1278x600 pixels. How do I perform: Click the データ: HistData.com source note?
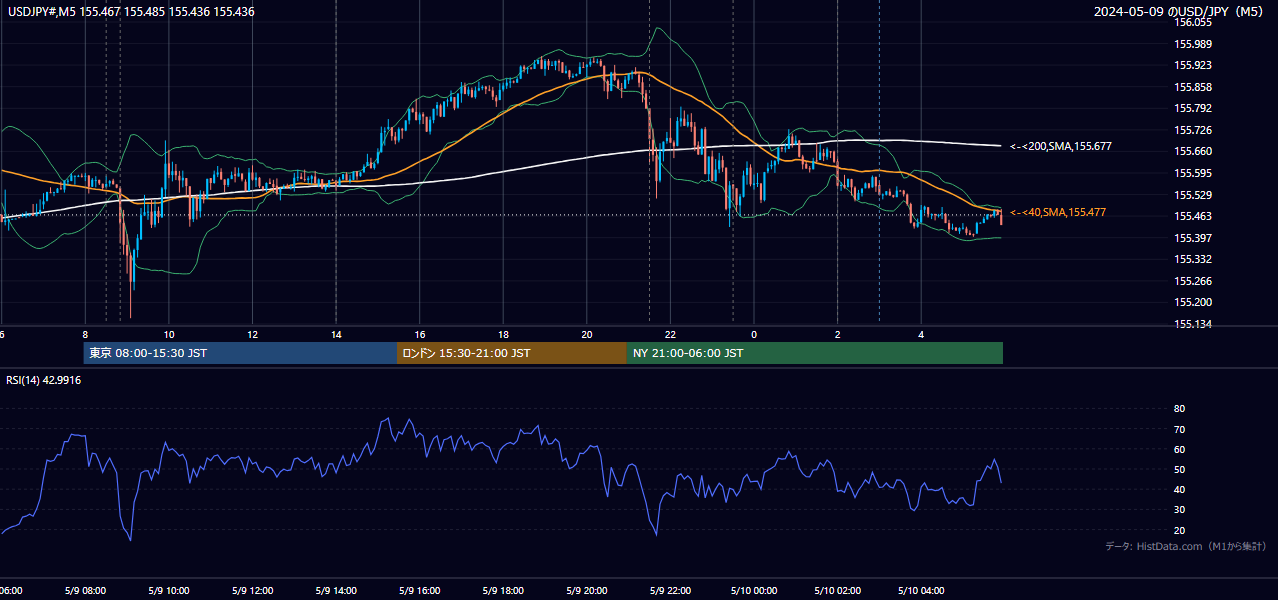[x=1186, y=546]
